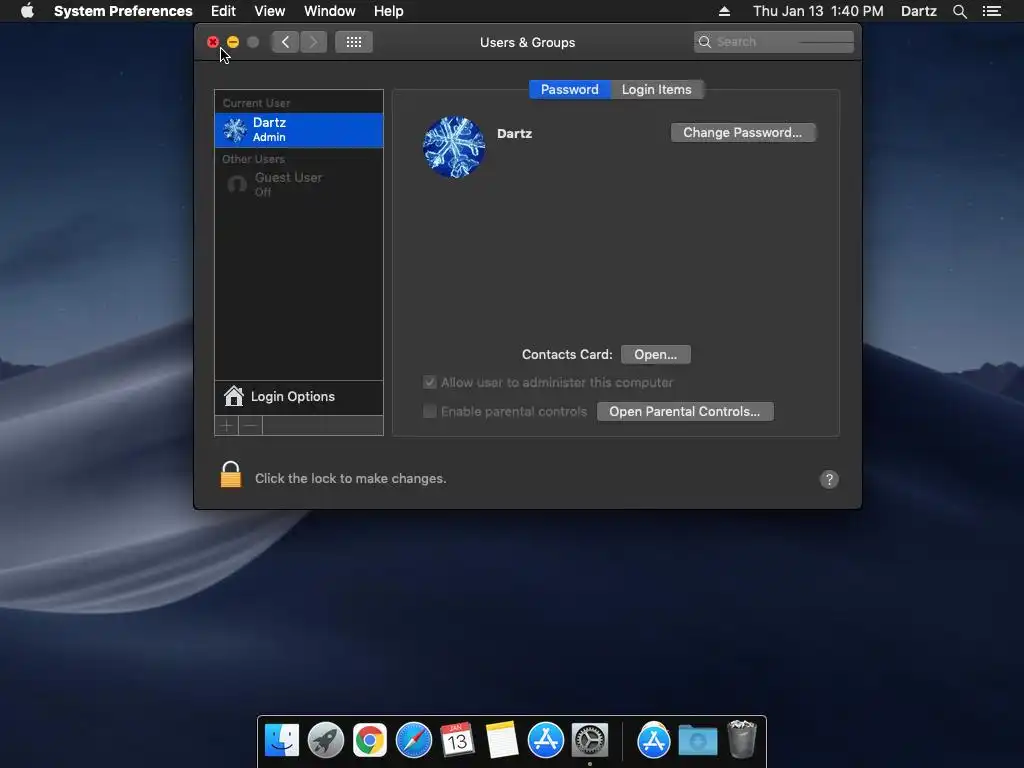
Task: Open Spotlight search magnifier in menu bar
Action: pyautogui.click(x=959, y=11)
